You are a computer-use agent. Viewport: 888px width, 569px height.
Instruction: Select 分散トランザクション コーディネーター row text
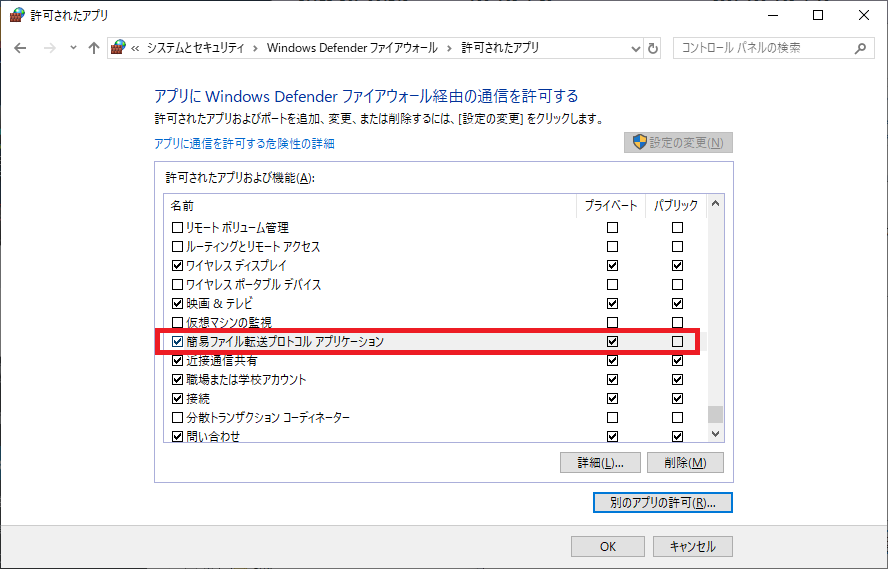coord(268,418)
